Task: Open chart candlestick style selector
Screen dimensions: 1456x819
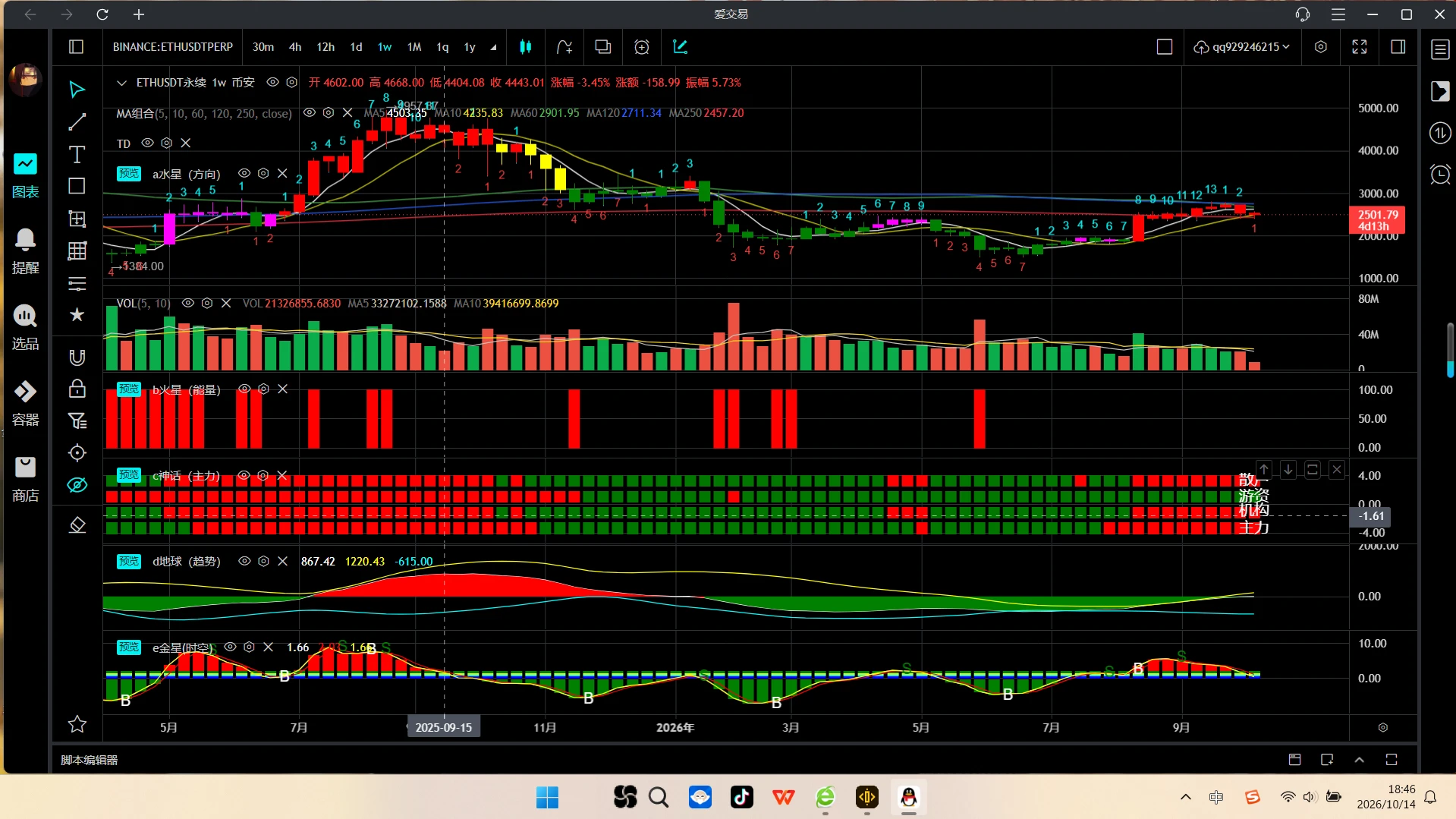Action: point(525,47)
